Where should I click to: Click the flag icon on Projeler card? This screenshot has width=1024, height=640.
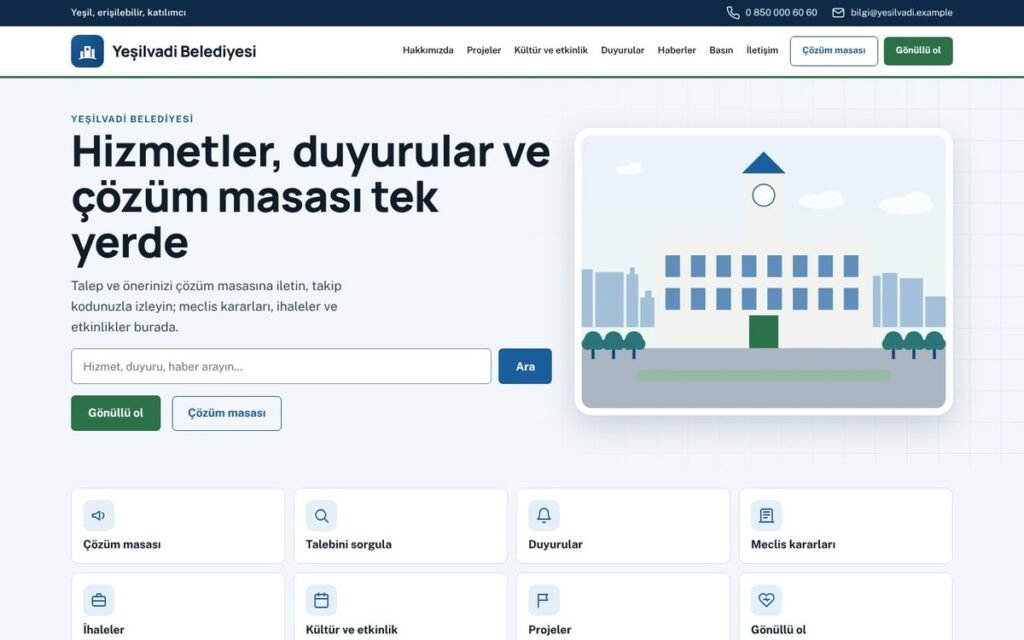pyautogui.click(x=544, y=600)
